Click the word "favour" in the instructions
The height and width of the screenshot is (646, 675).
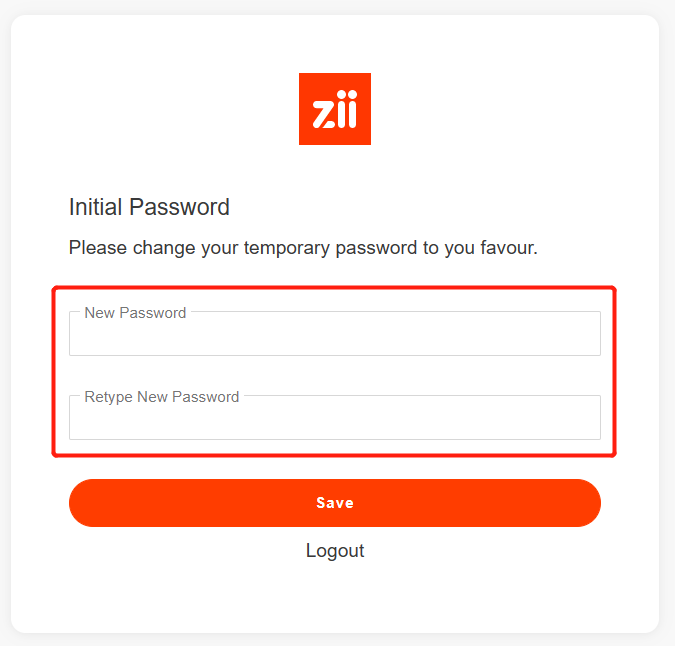pyautogui.click(x=506, y=247)
